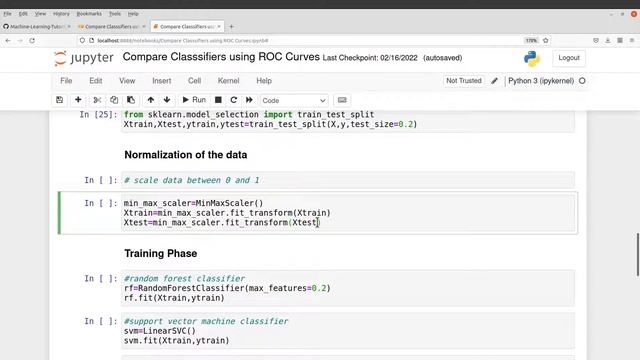Save the notebook with the floppy icon
Viewport: 640px width, 360px height.
coord(60,100)
